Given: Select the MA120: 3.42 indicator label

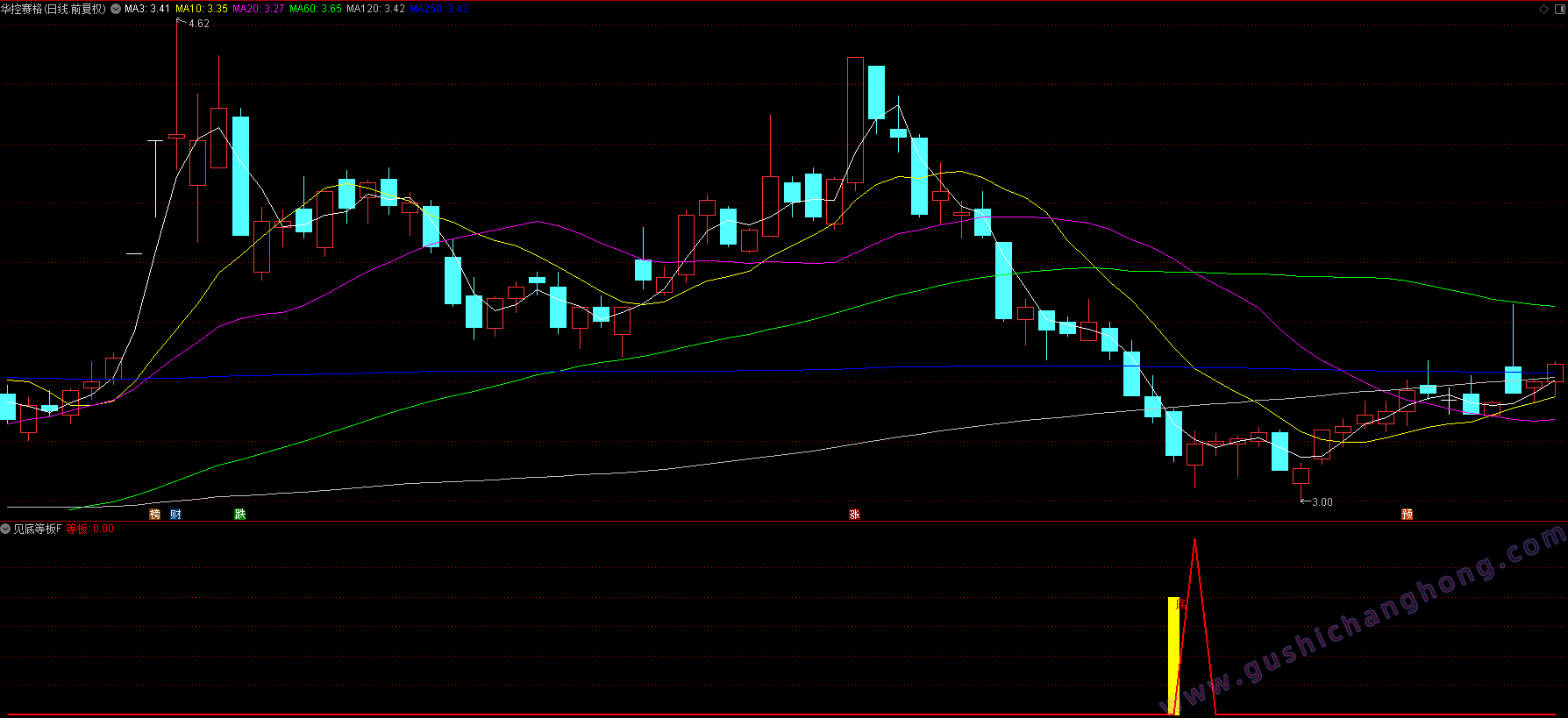Looking at the screenshot, I should tap(376, 9).
